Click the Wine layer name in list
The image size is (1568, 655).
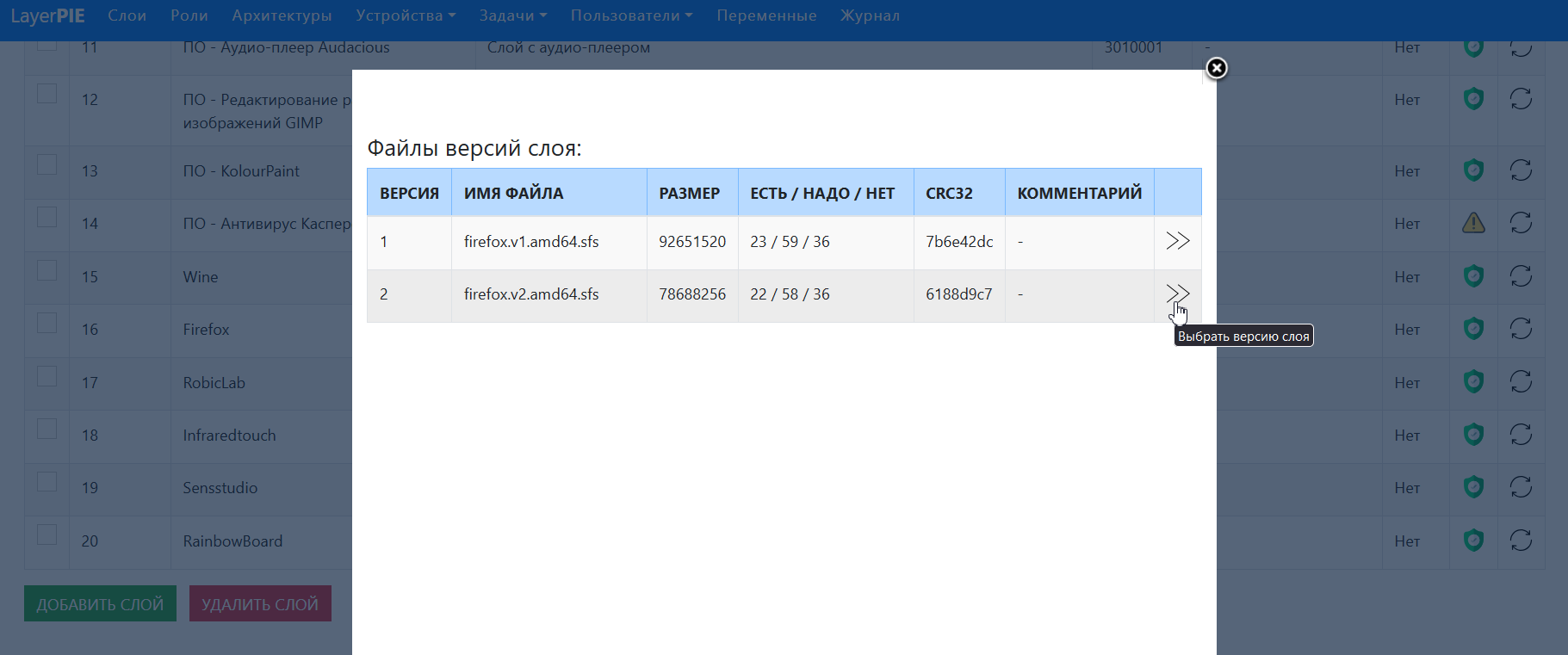201,277
